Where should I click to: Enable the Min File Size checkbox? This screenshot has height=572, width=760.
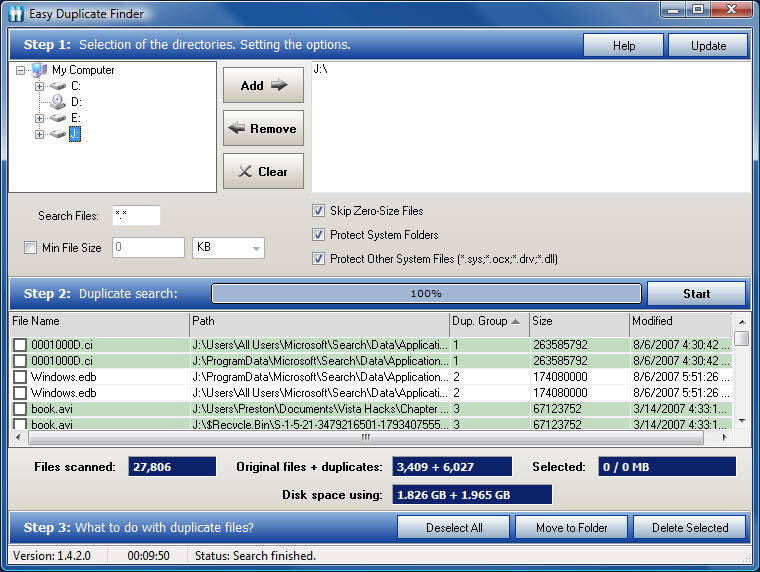30,248
